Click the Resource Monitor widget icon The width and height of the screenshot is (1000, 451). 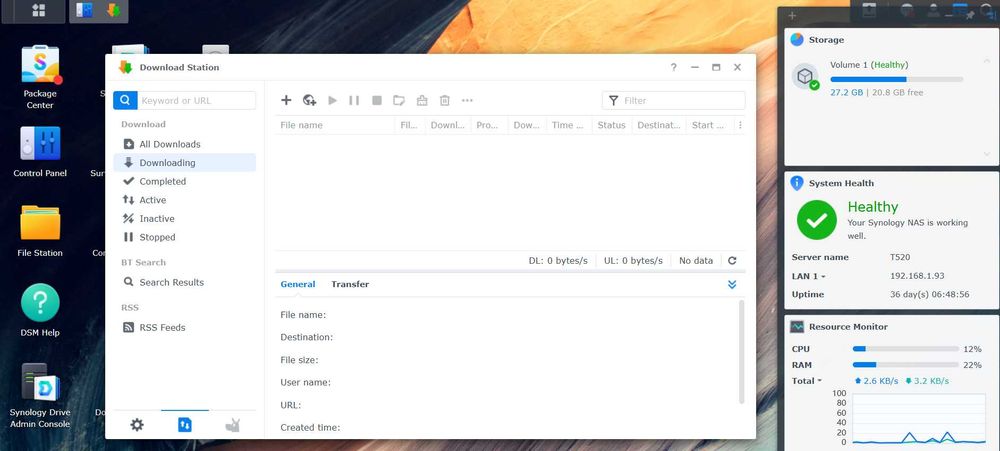pos(797,327)
